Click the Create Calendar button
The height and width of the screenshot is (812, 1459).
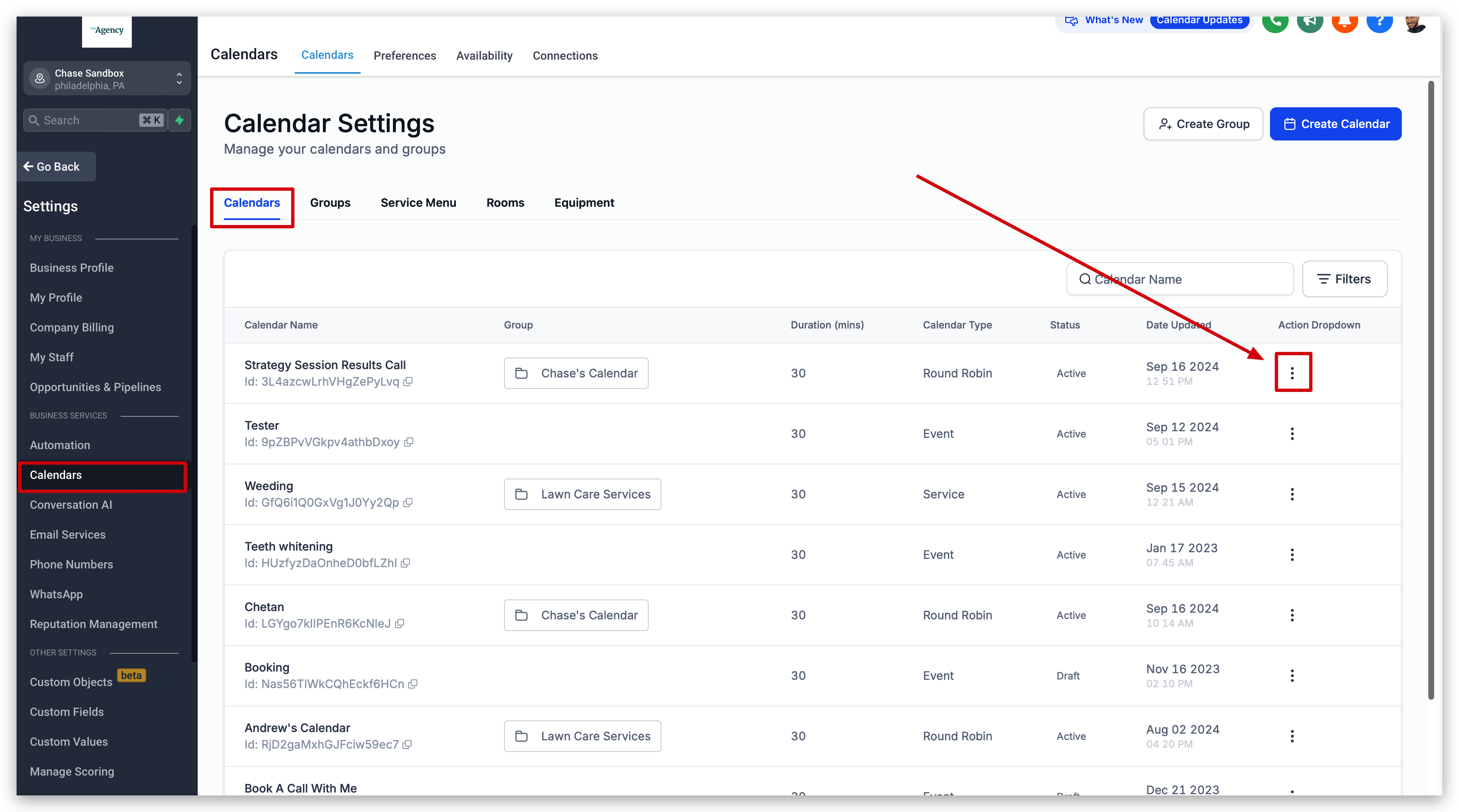coord(1335,124)
